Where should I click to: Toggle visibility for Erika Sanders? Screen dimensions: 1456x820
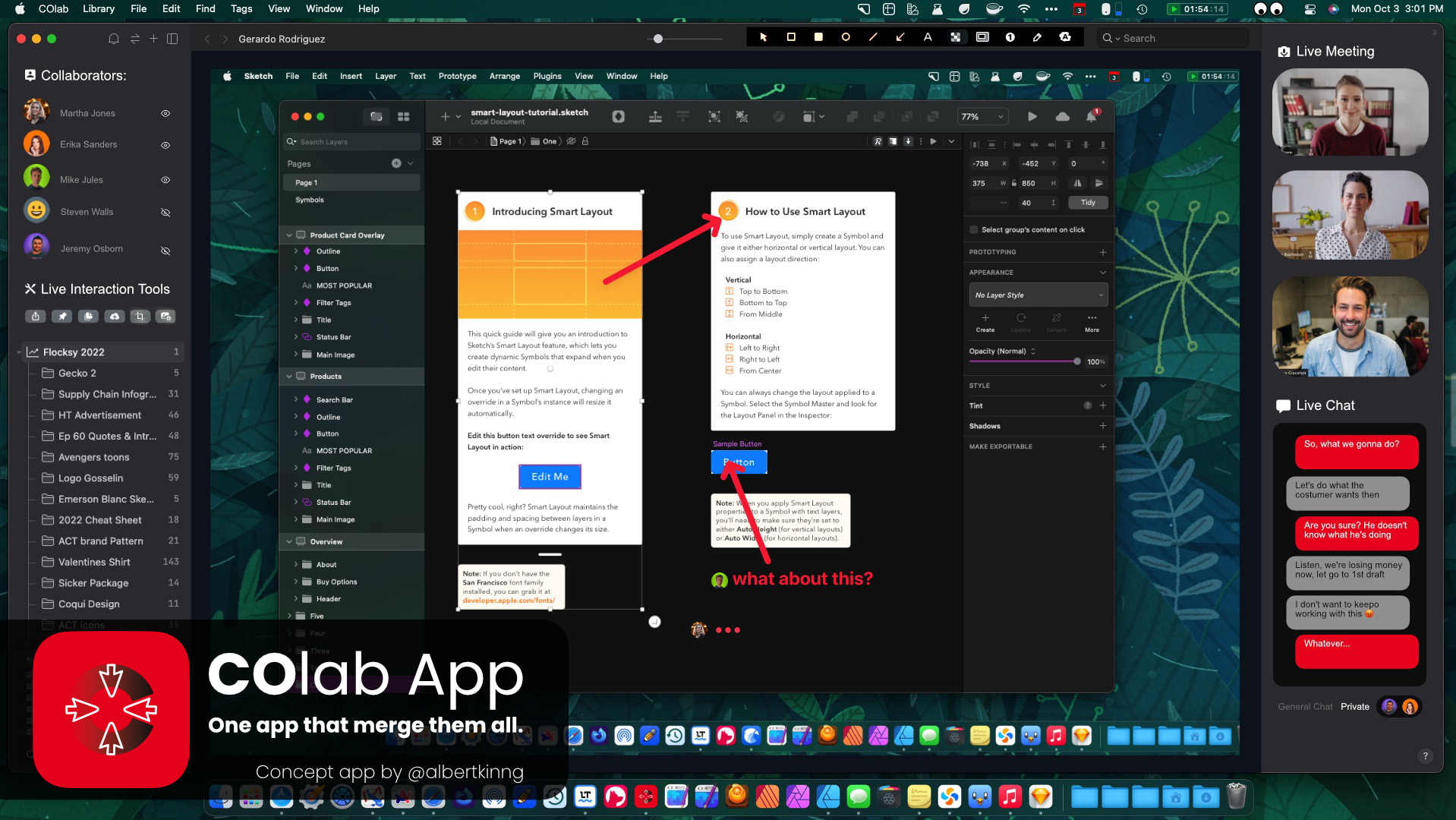[165, 145]
